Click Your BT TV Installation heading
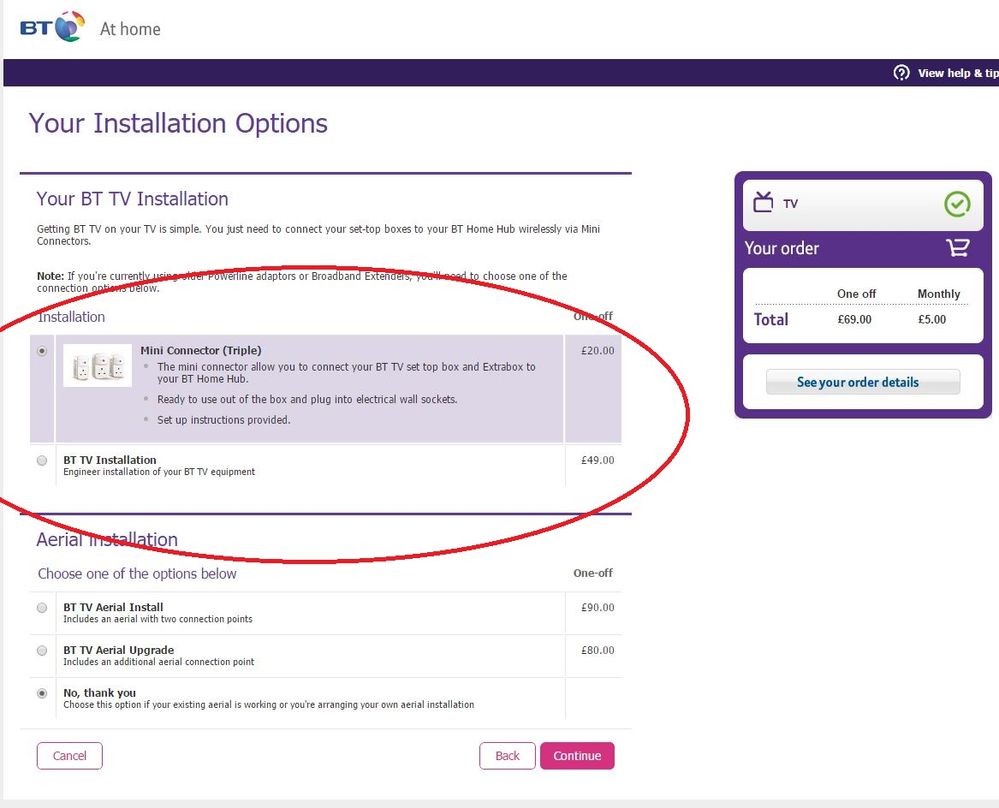 [x=133, y=199]
